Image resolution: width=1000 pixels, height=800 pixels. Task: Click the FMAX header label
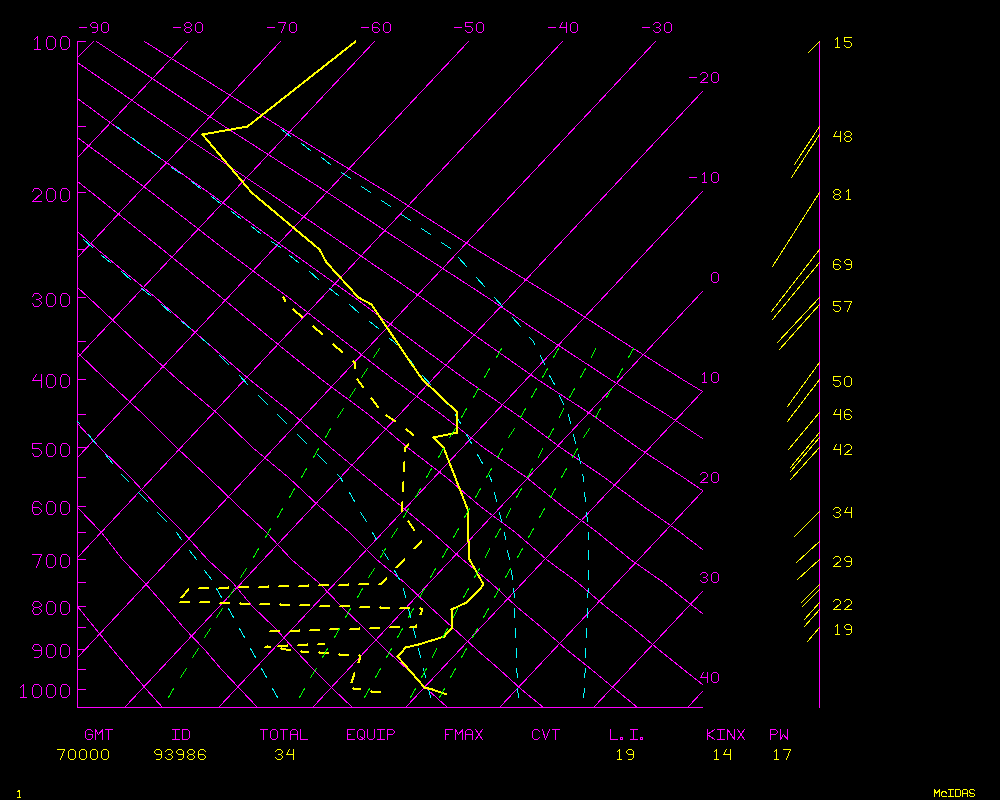pyautogui.click(x=464, y=735)
